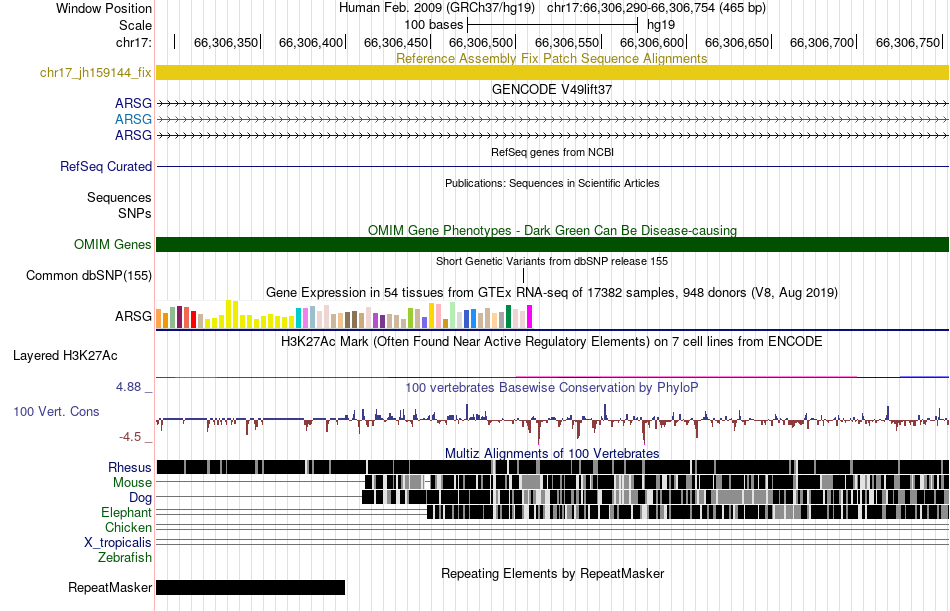Image resolution: width=950 pixels, height=611 pixels.
Task: Click the Scale label
Action: (x=135, y=25)
